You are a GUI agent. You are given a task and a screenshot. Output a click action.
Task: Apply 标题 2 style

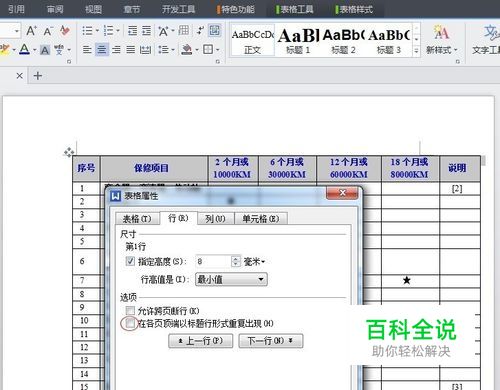(343, 40)
